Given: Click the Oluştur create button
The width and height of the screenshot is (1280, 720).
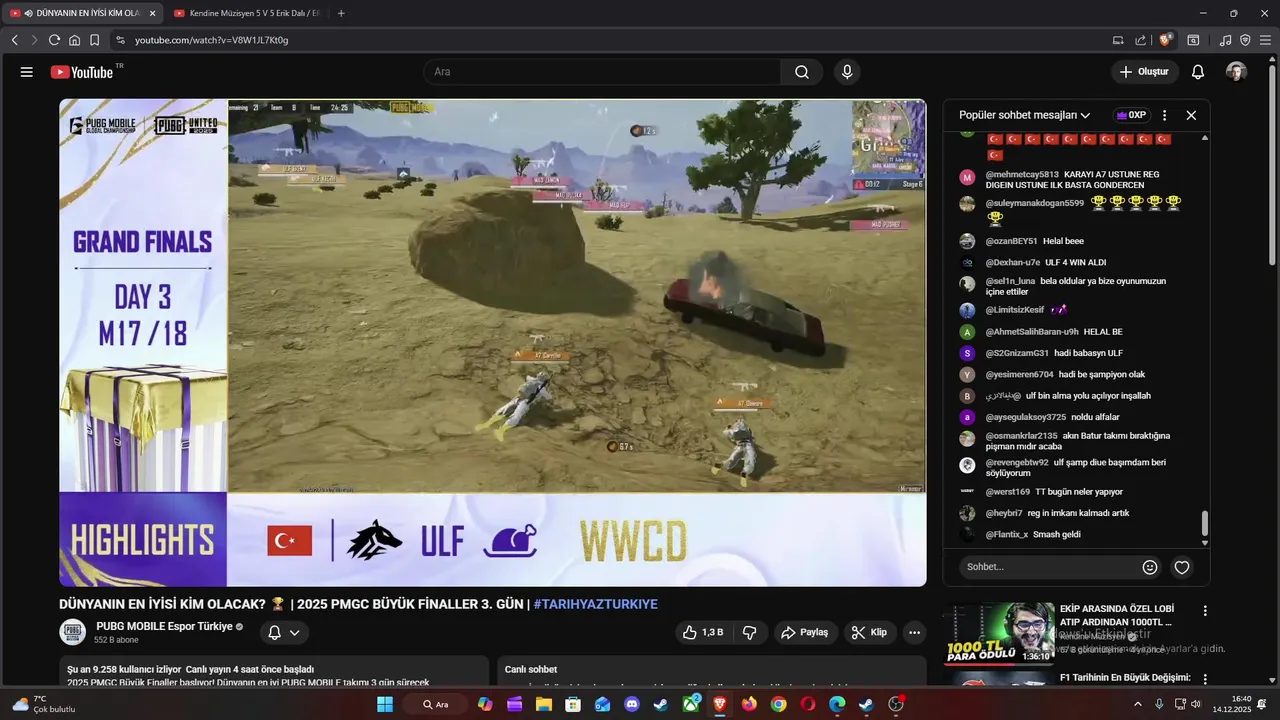Looking at the screenshot, I should click(x=1144, y=72).
